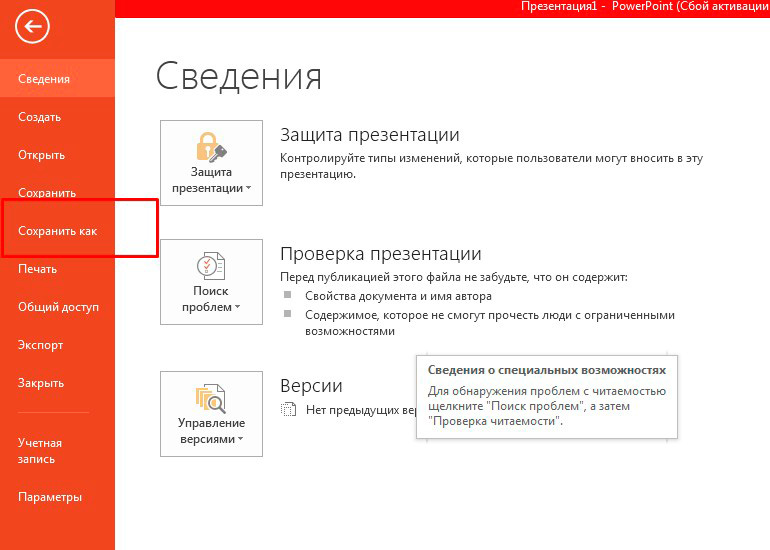
Task: Click small document icon beside Нет предыдущих версий
Action: click(289, 410)
